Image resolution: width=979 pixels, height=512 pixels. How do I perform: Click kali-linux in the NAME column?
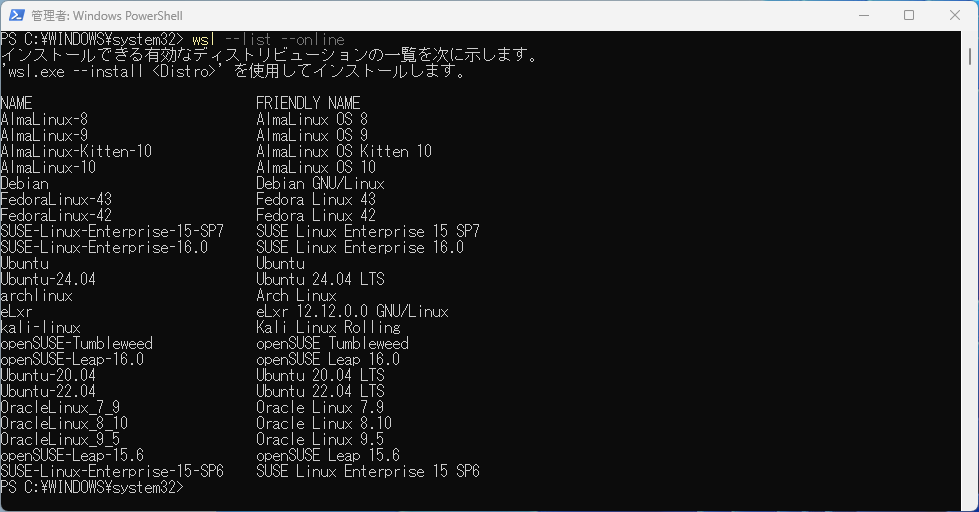click(x=40, y=328)
